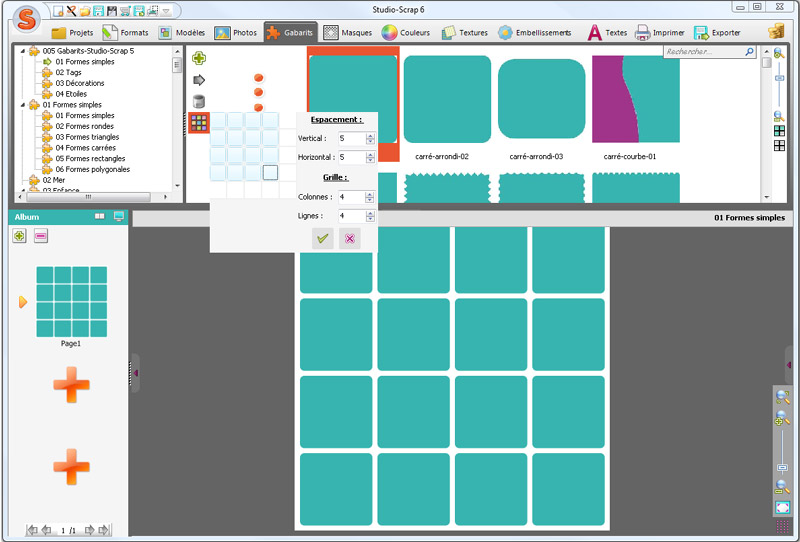Click the search magnifier icon in the Rechercher field

click(x=749, y=52)
